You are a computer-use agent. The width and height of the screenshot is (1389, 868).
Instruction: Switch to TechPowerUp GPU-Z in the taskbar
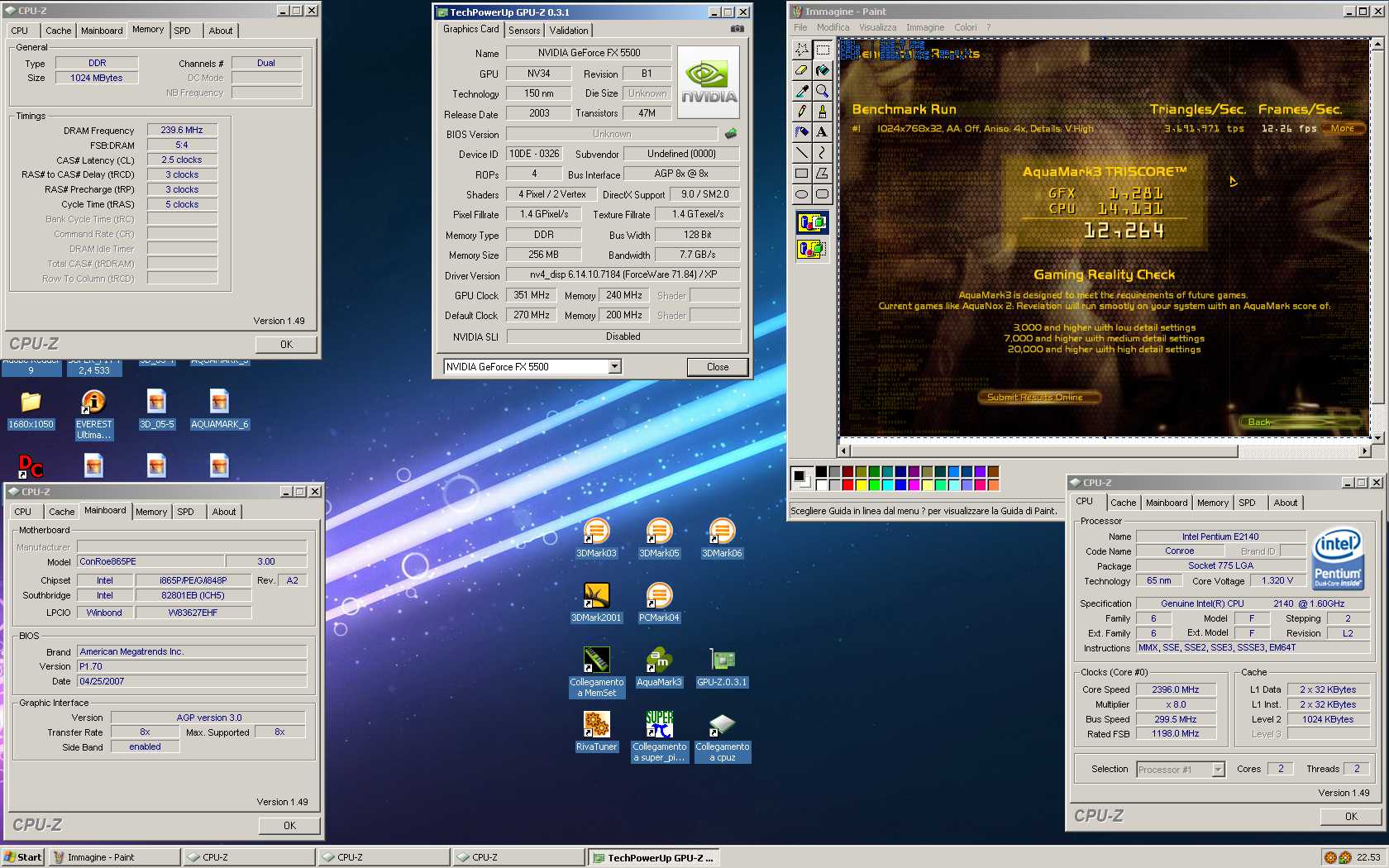click(x=653, y=857)
